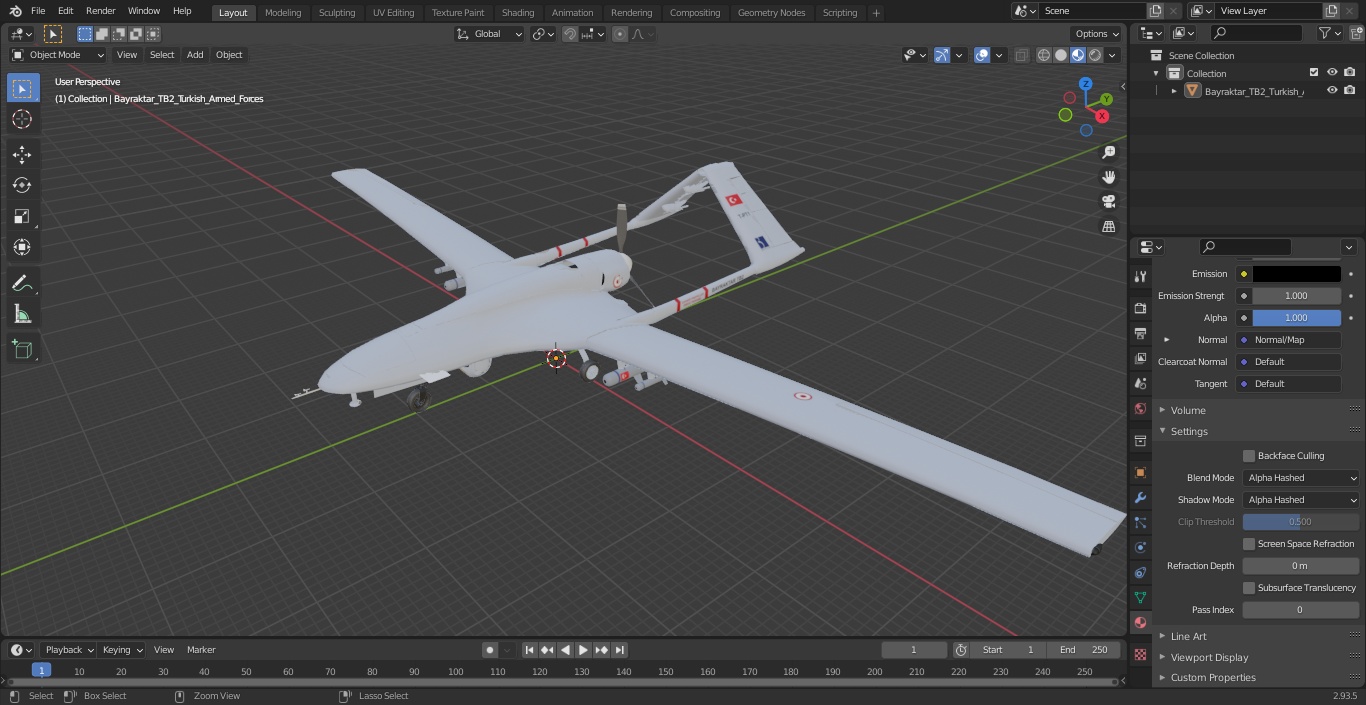
Task: Expand Bayraktar_TB2 object in outliner
Action: point(1174,91)
